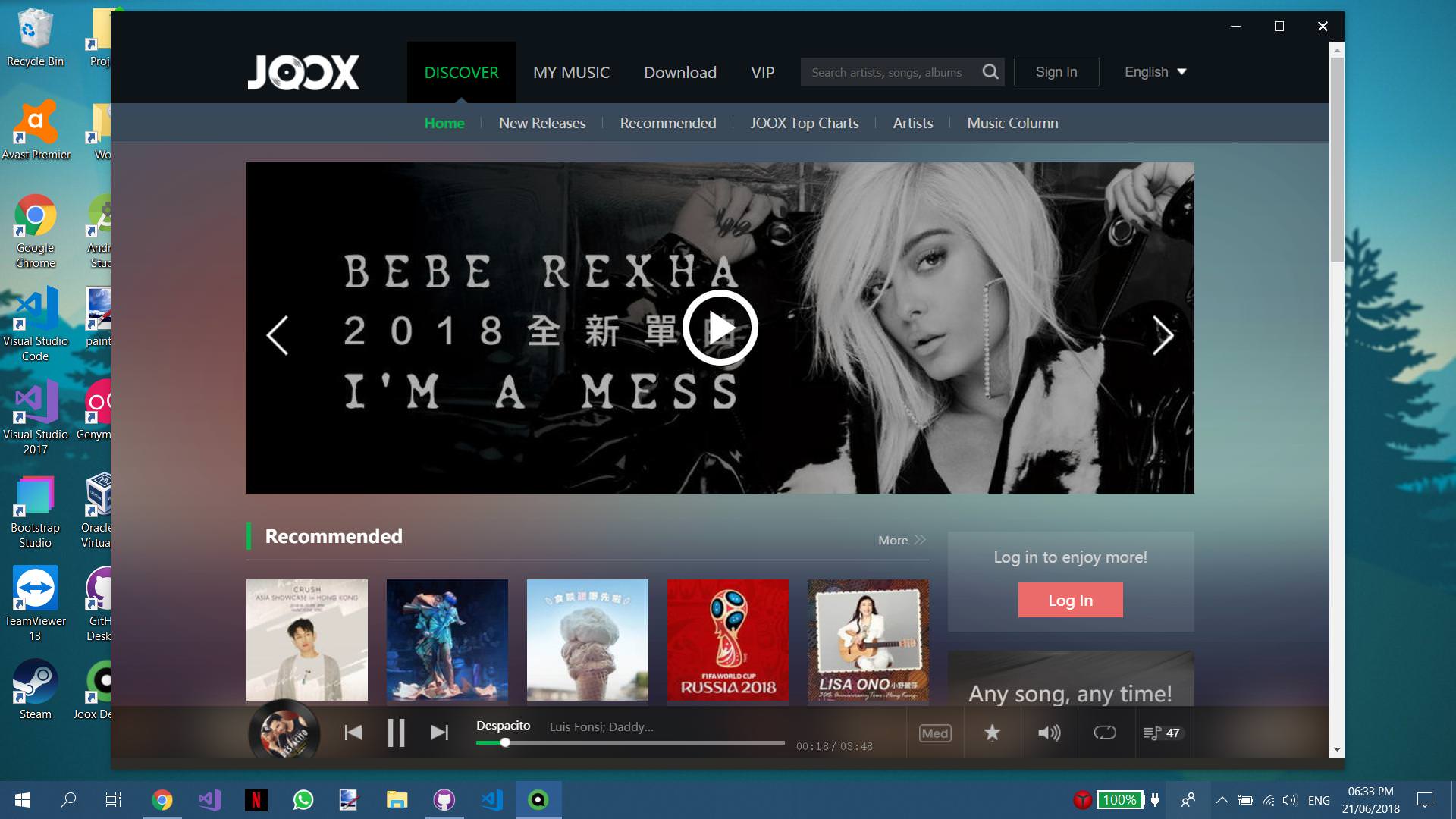Screen dimensions: 1456x819
Task: Go to previous banner slide arrow
Action: 278,335
